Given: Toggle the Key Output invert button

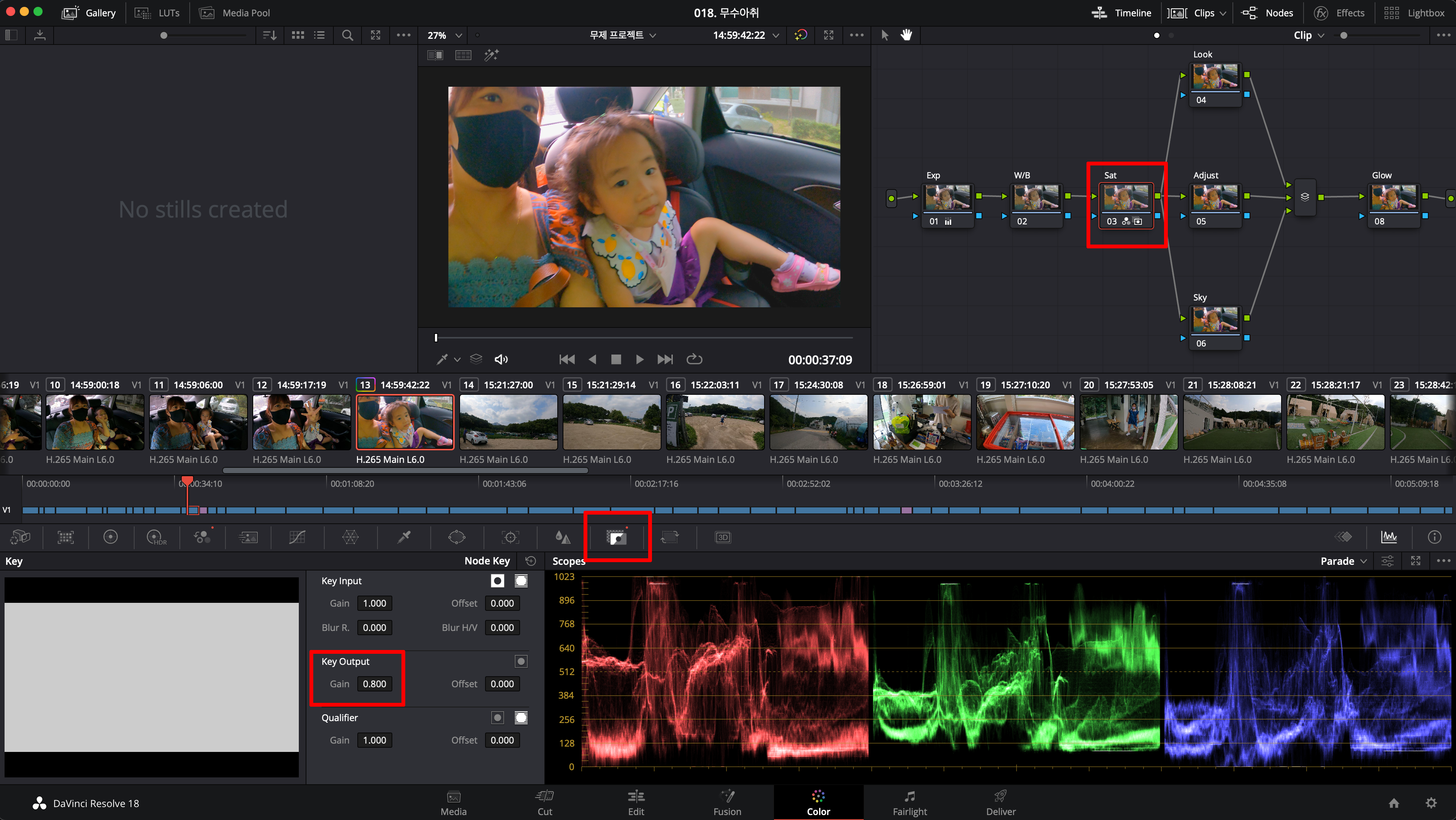Looking at the screenshot, I should click(x=520, y=661).
